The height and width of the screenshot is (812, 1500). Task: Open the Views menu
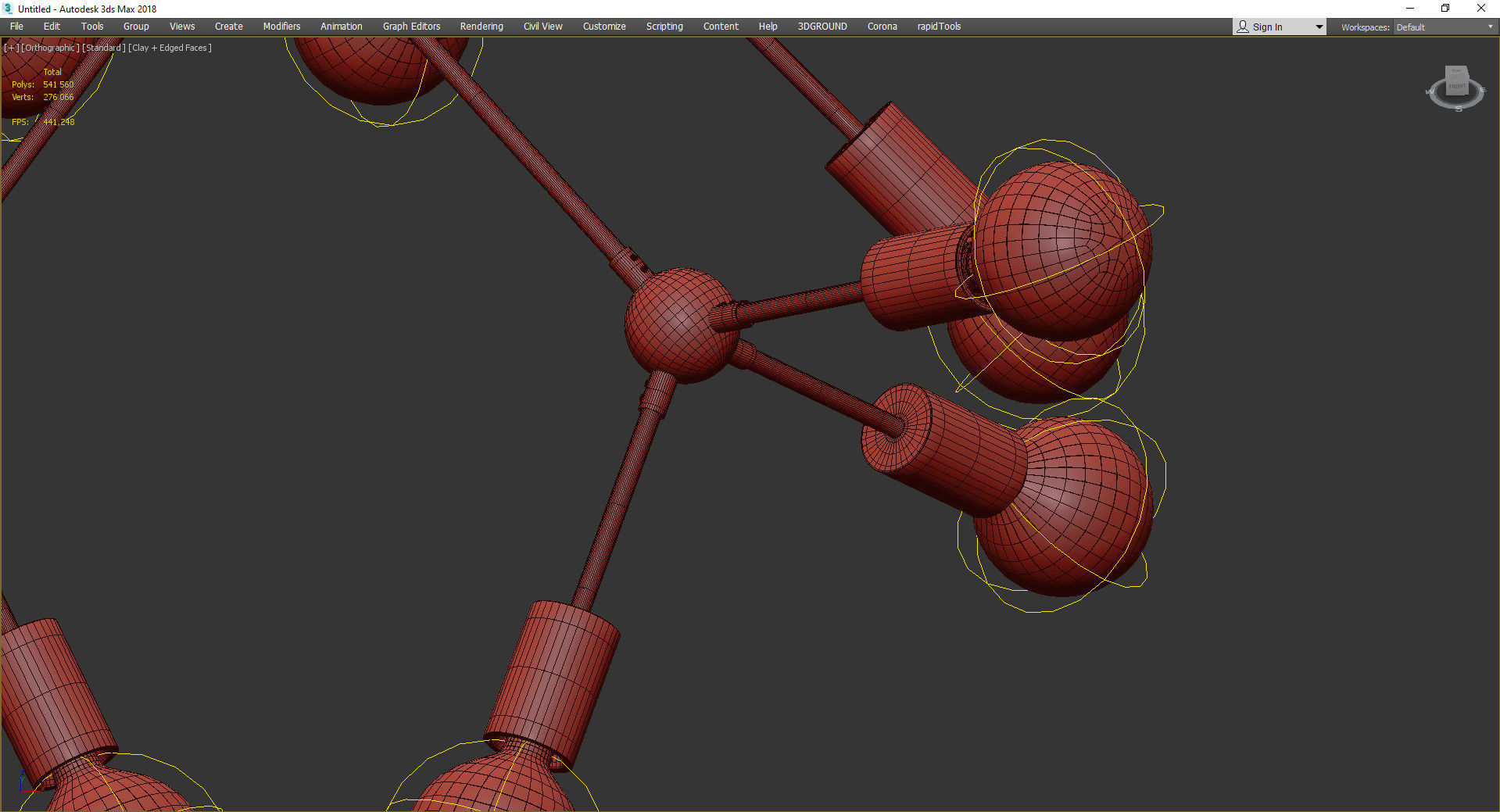coord(182,27)
